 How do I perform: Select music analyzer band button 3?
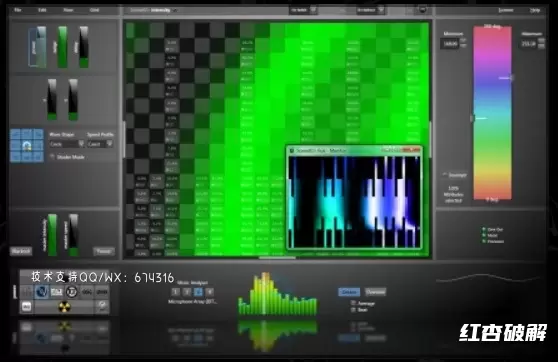[x=199, y=292]
